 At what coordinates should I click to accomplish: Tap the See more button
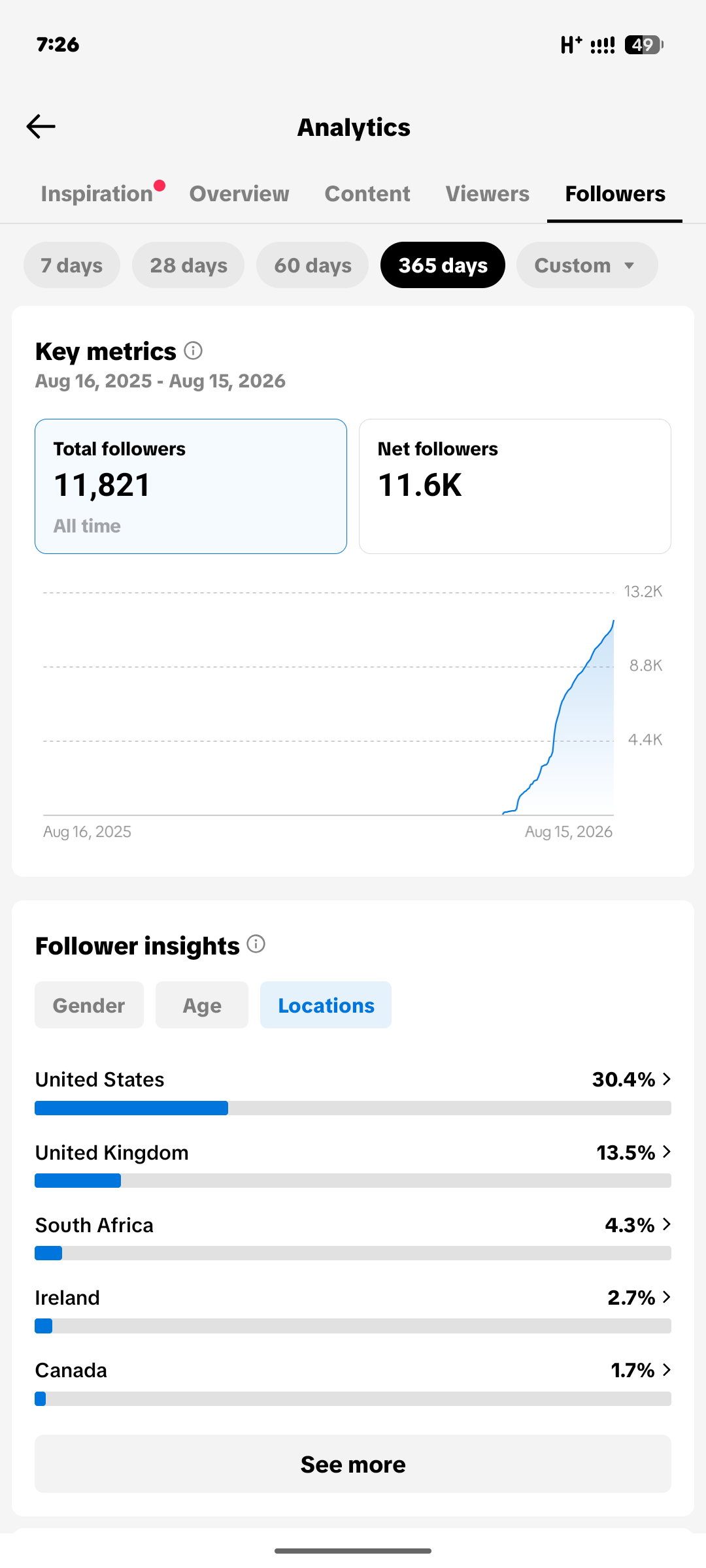353,1464
